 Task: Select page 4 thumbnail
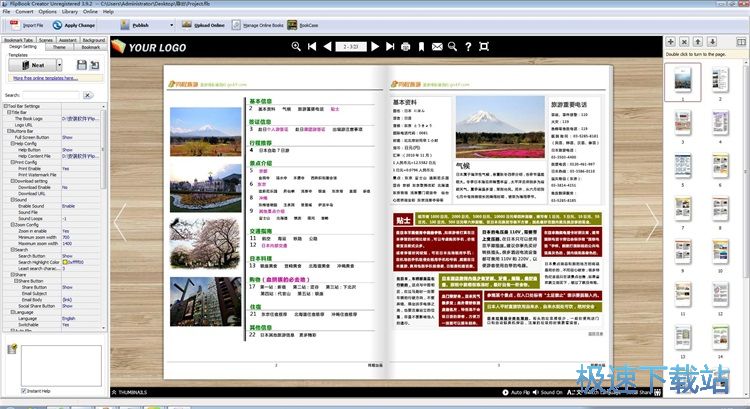point(720,122)
